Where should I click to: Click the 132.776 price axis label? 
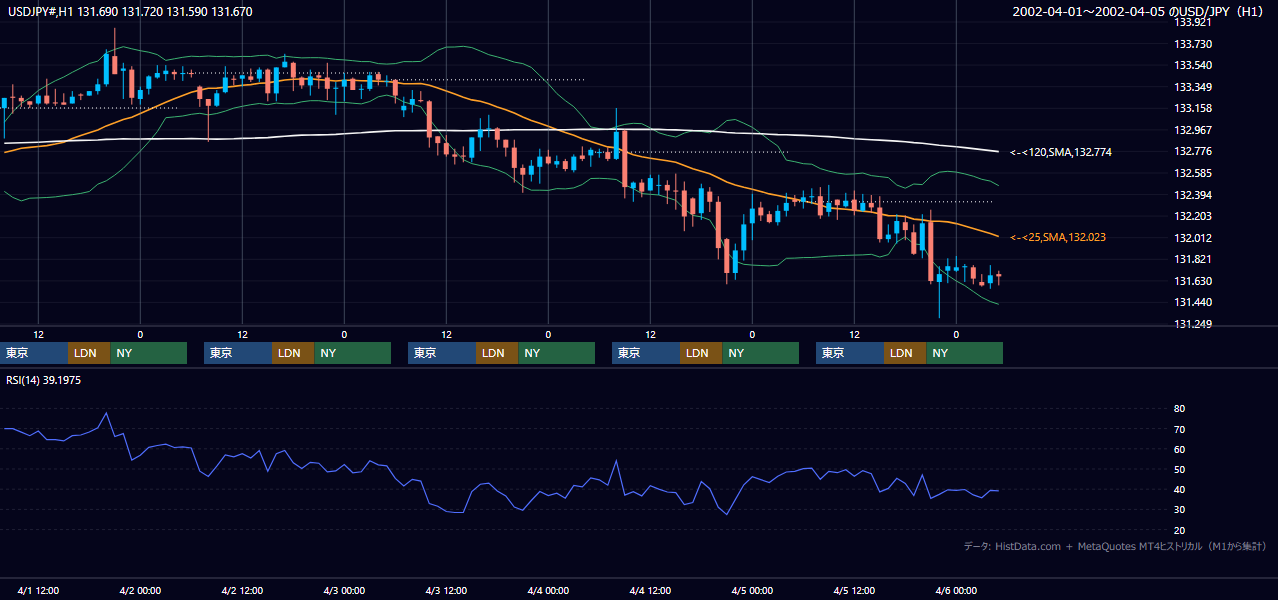click(x=1193, y=151)
